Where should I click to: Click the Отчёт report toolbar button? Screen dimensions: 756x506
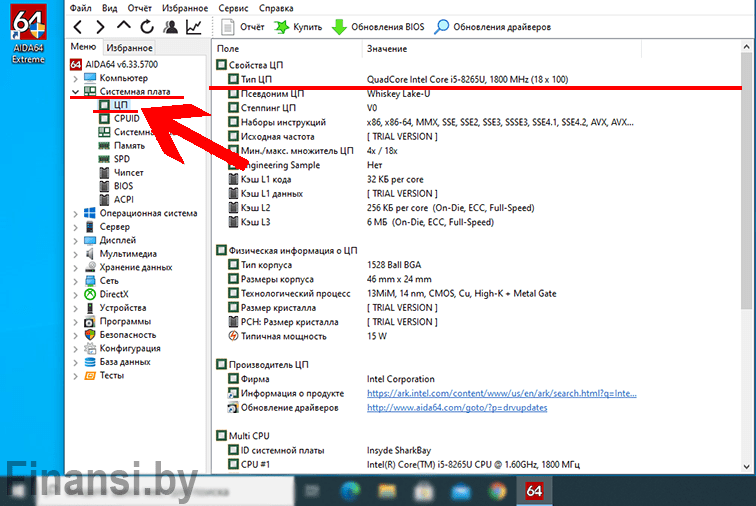pos(243,27)
